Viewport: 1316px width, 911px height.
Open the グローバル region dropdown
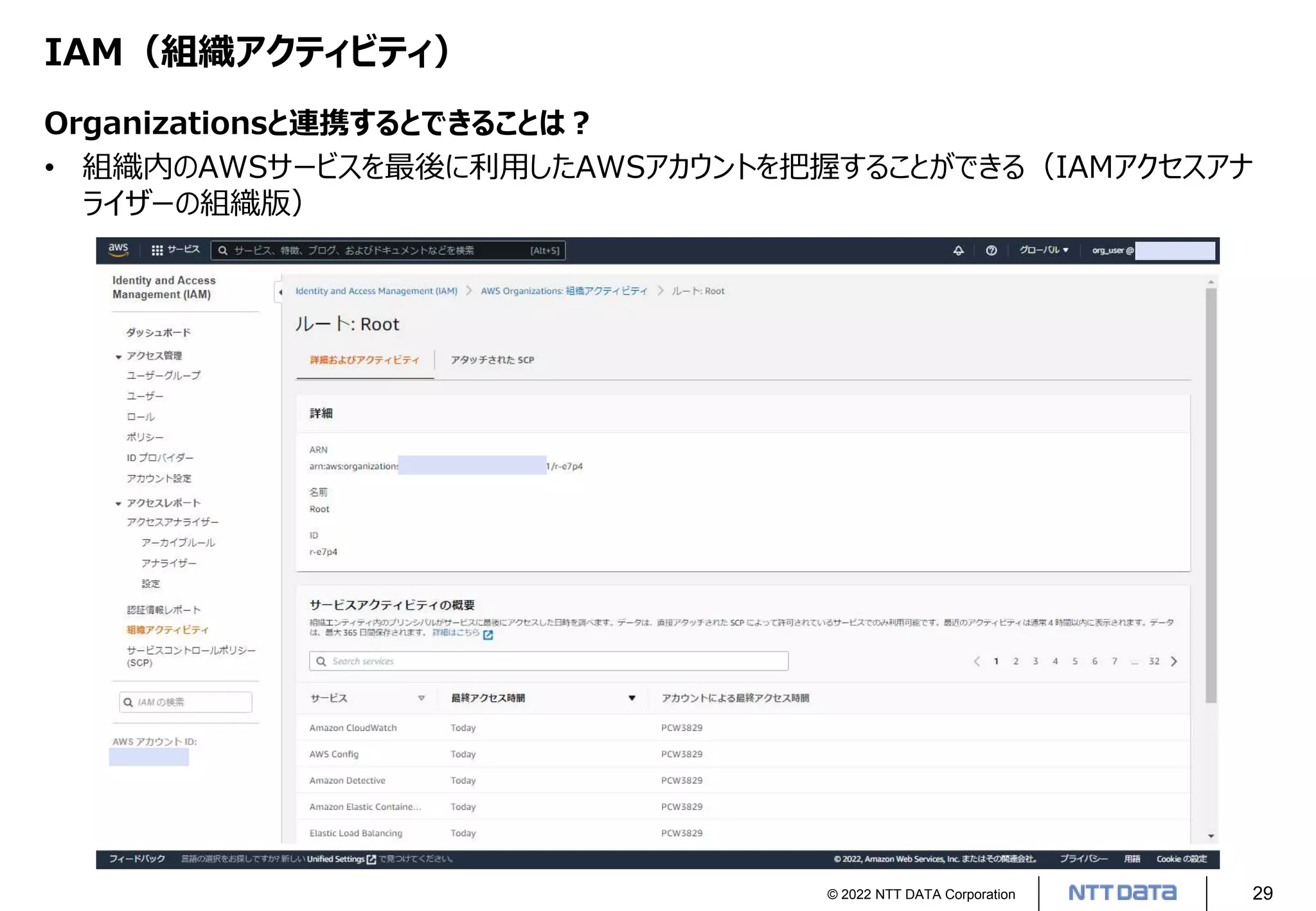[1044, 250]
